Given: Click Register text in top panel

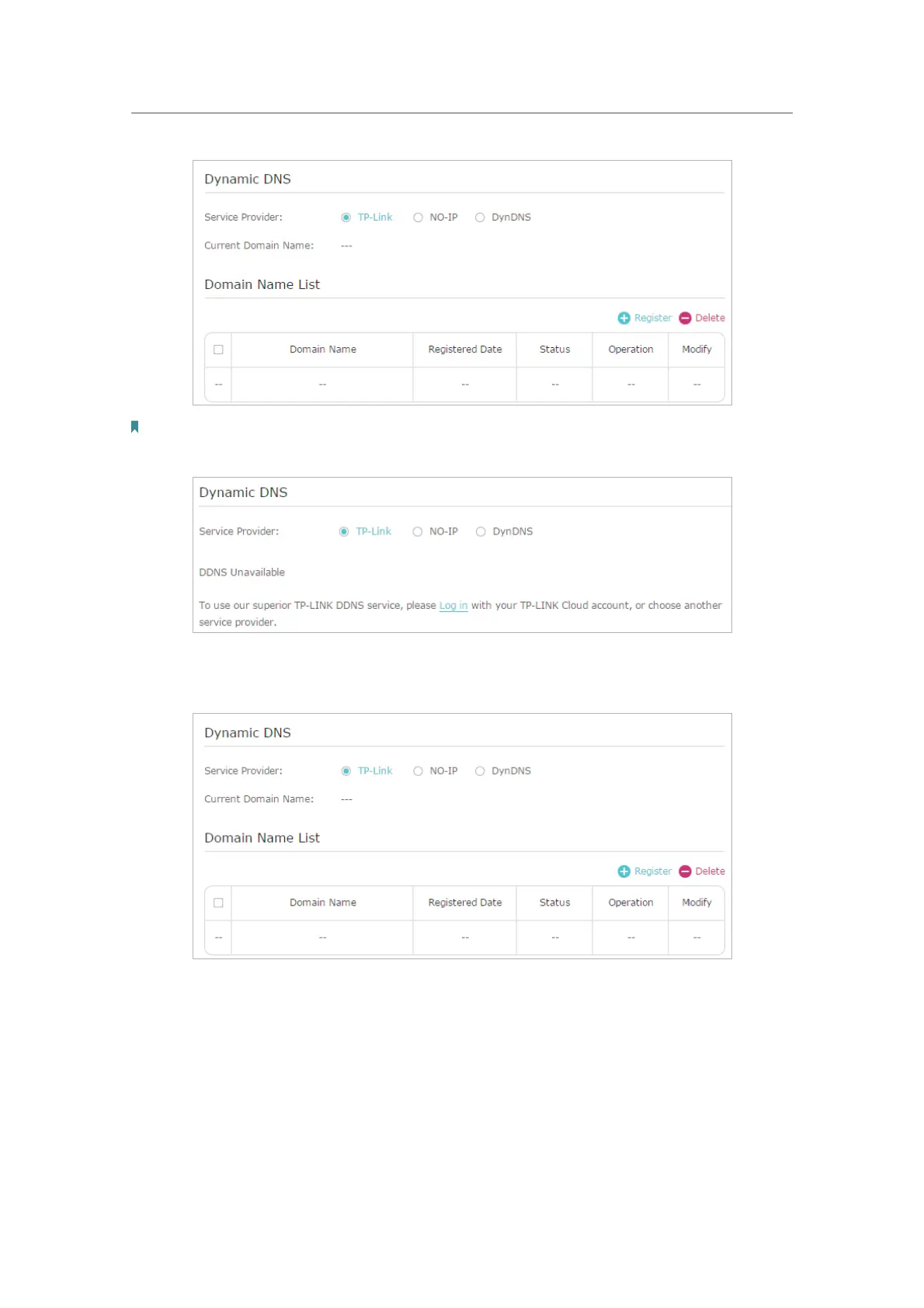Looking at the screenshot, I should pos(653,318).
